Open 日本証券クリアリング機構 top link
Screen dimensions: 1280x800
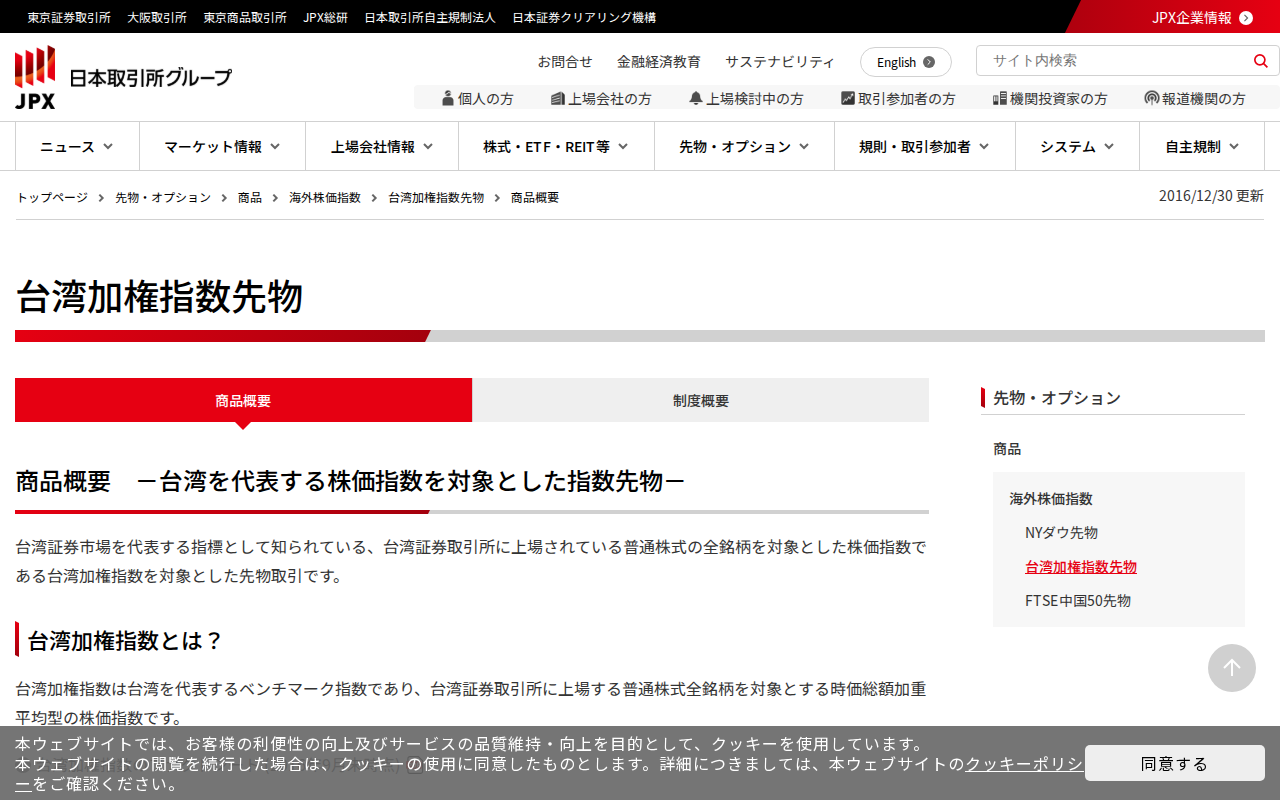pos(584,17)
